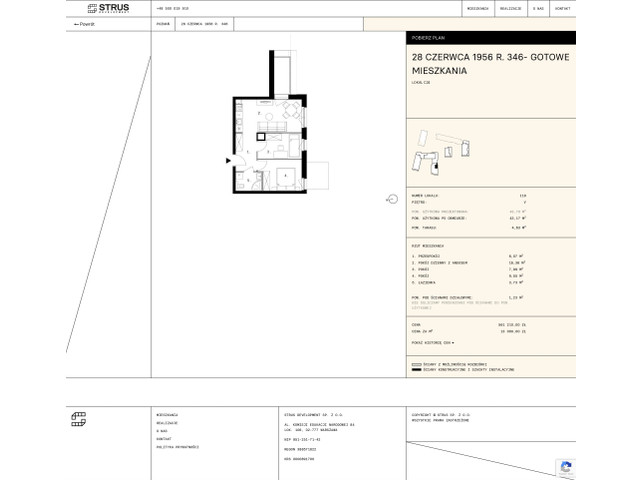This screenshot has height=480, width=640.
Task: Go back using the Powrót arrow
Action: (x=84, y=23)
